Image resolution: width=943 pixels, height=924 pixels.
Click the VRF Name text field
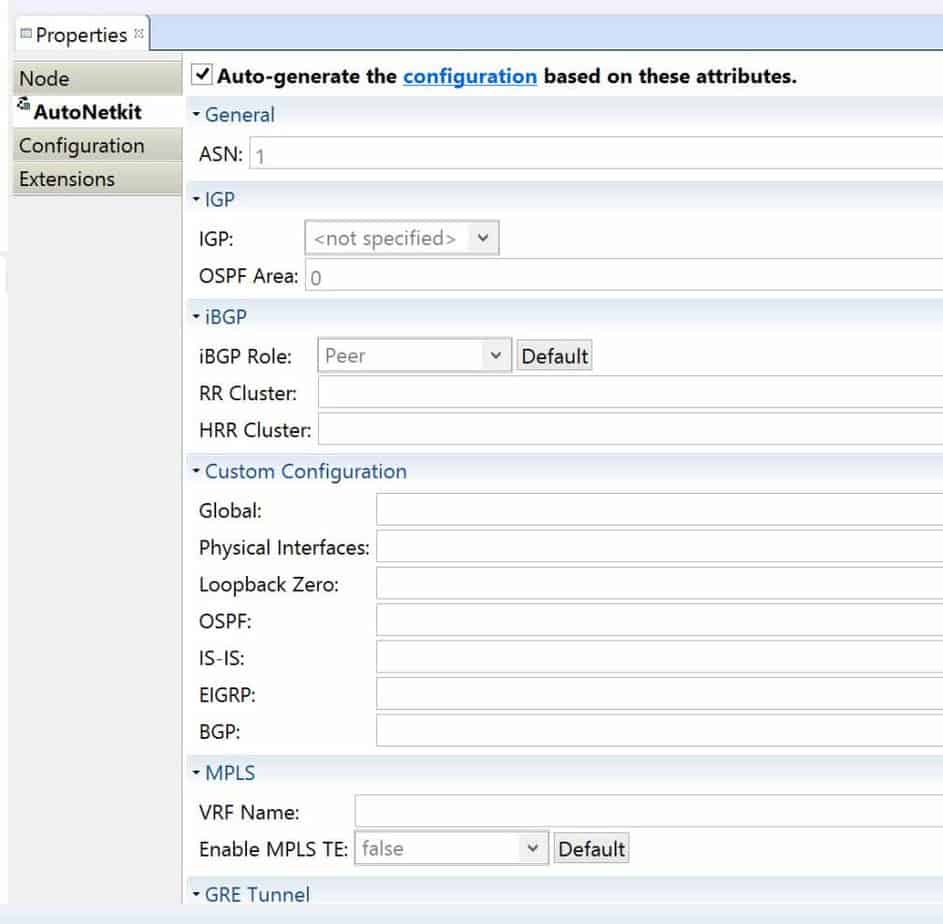tap(649, 812)
